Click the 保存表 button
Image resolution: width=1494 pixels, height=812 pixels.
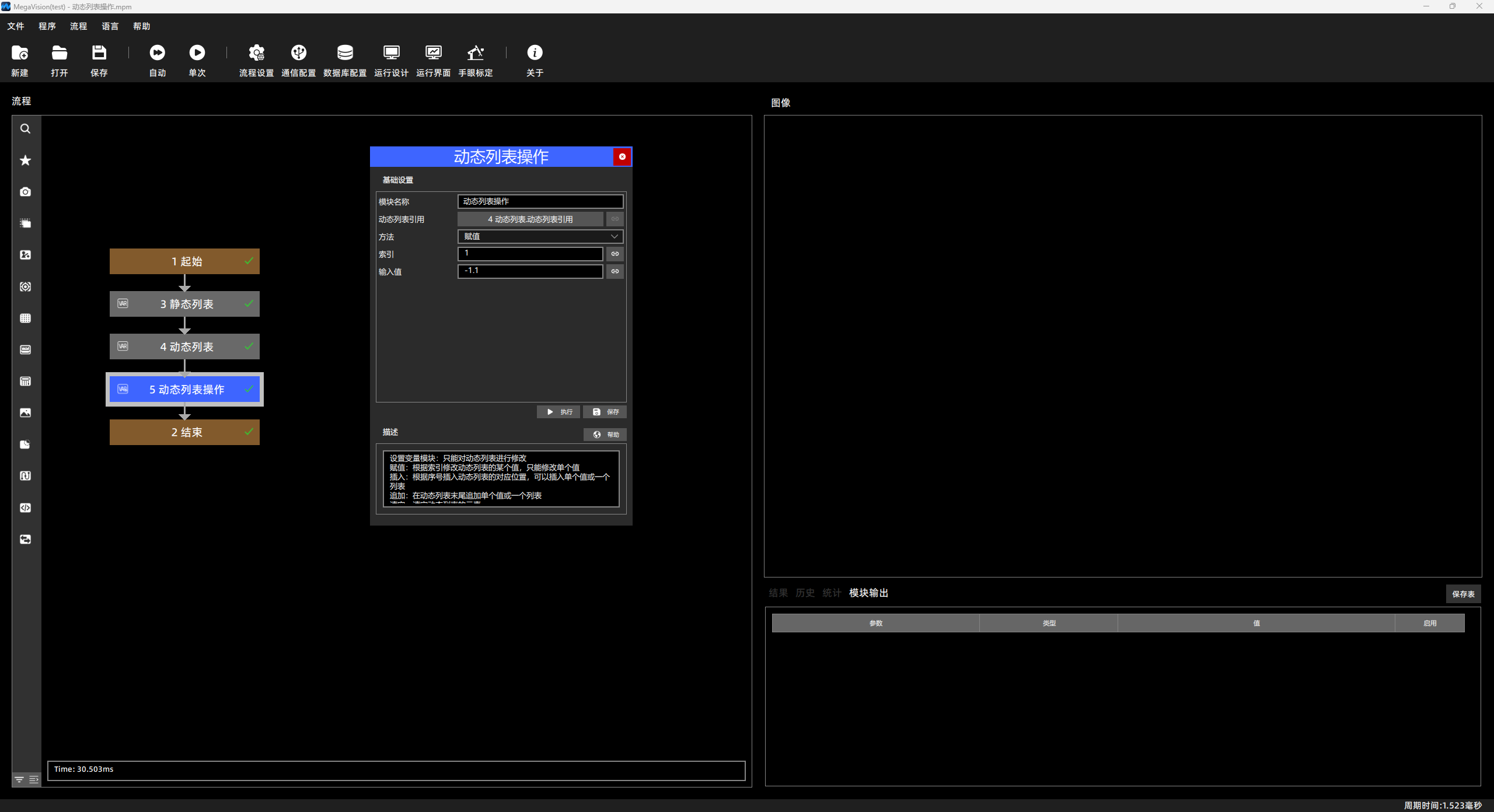point(1464,594)
